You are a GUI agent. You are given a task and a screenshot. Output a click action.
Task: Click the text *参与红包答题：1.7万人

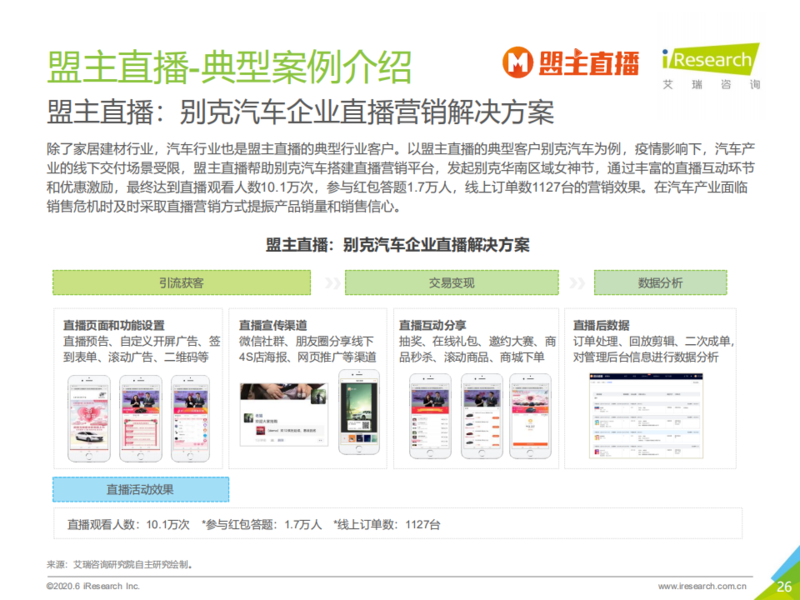[x=261, y=524]
